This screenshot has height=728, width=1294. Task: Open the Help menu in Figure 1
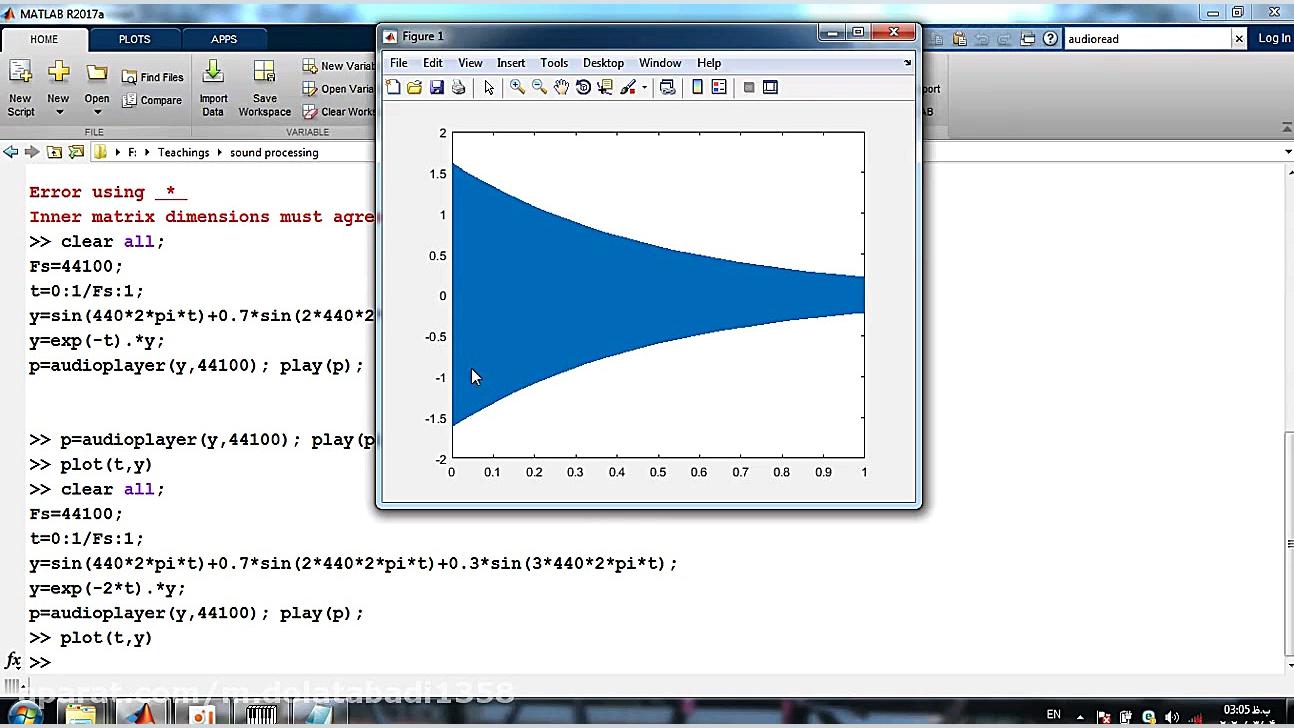(709, 63)
